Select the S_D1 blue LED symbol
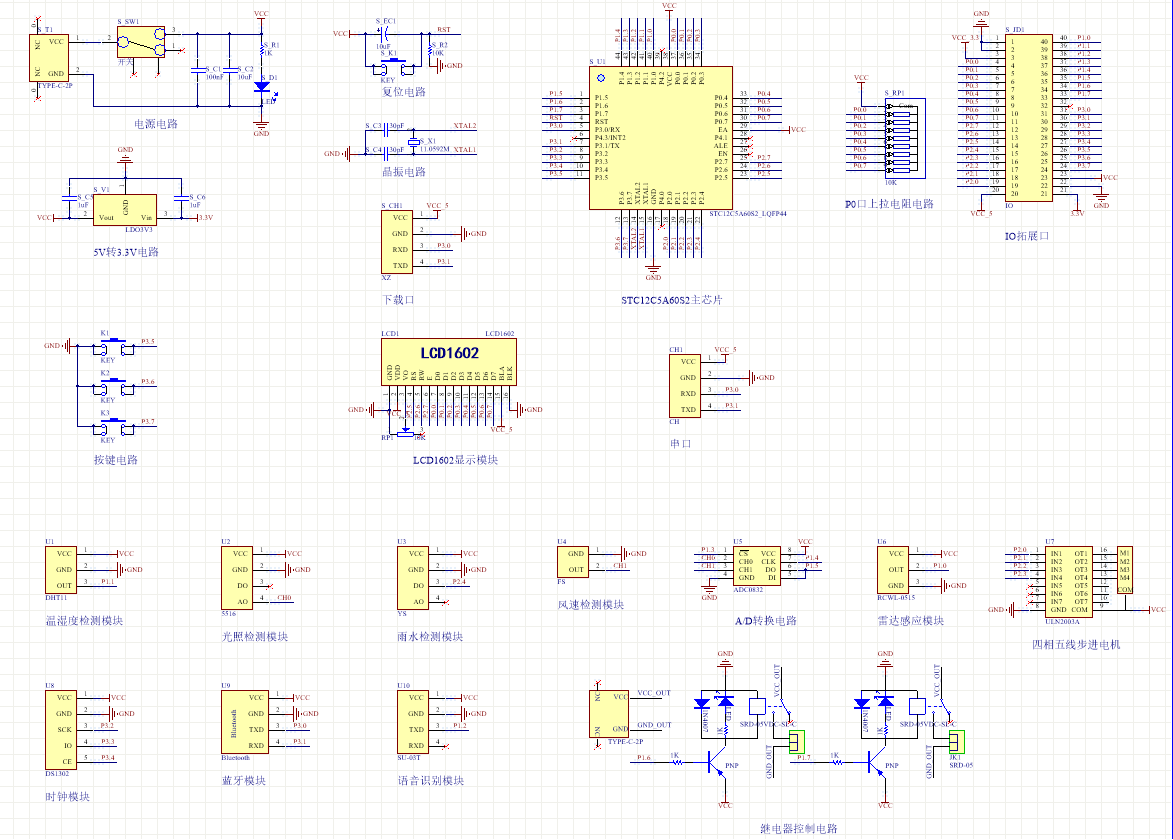 (x=261, y=87)
